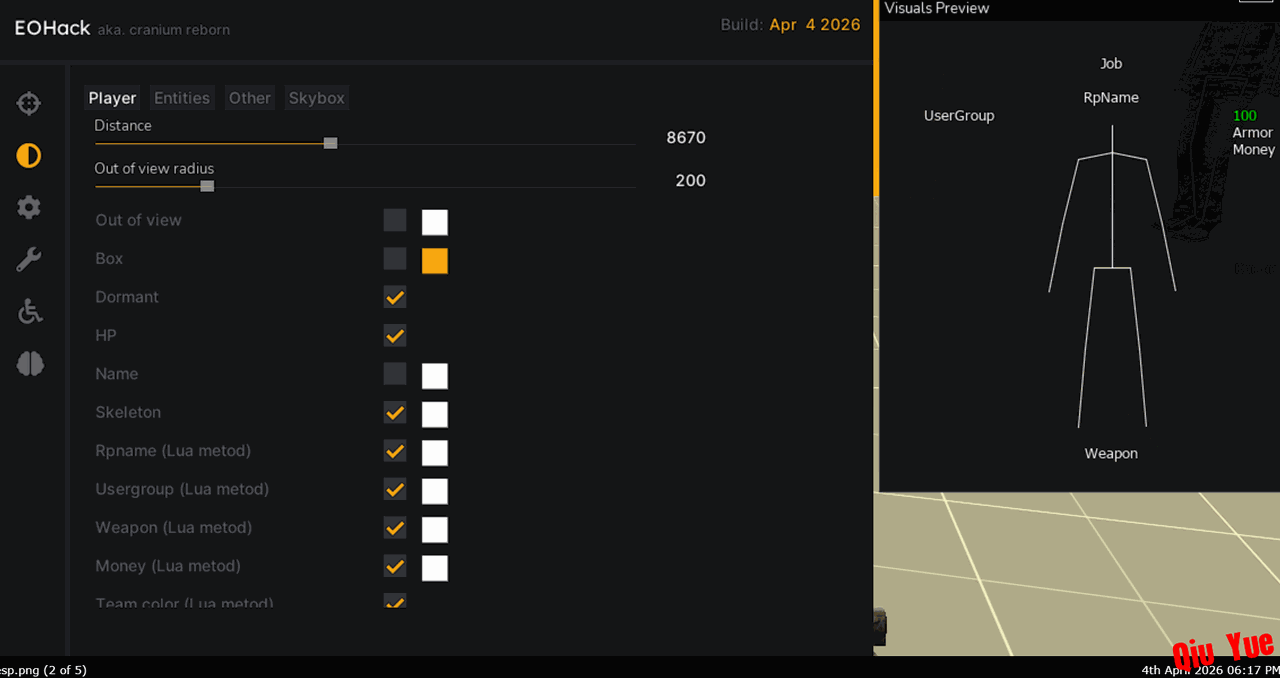The width and height of the screenshot is (1280, 678).
Task: Enable the Out of view checkbox
Action: tap(395, 220)
